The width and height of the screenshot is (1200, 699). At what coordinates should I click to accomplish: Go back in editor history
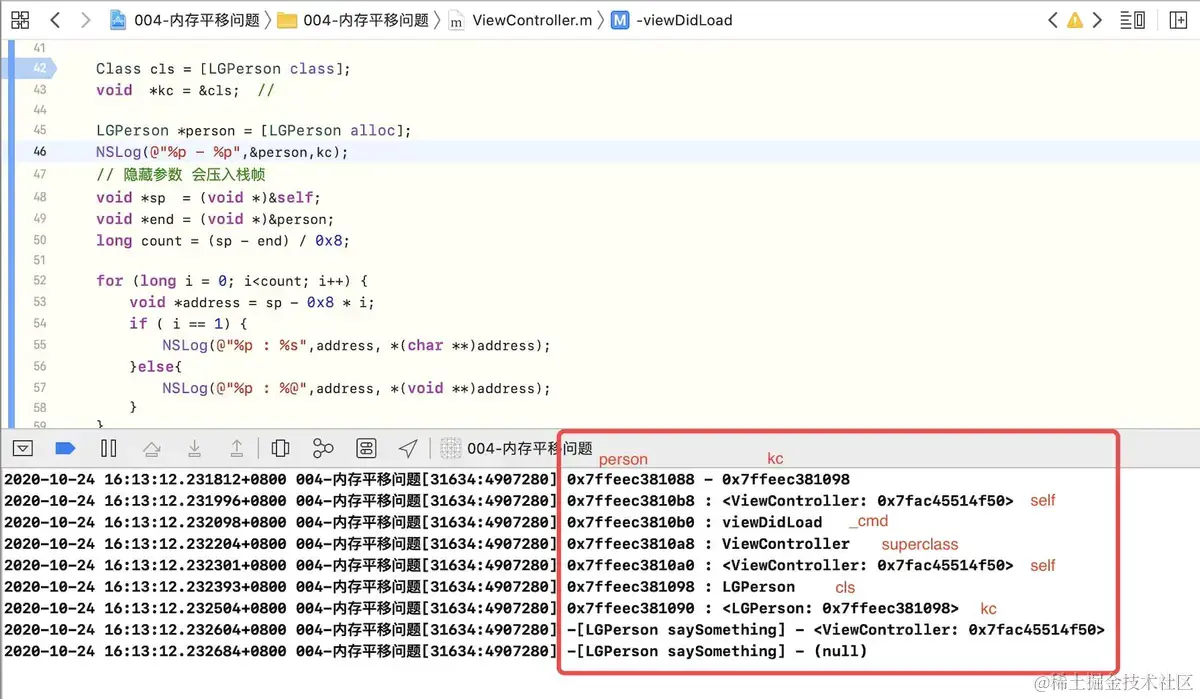(54, 19)
